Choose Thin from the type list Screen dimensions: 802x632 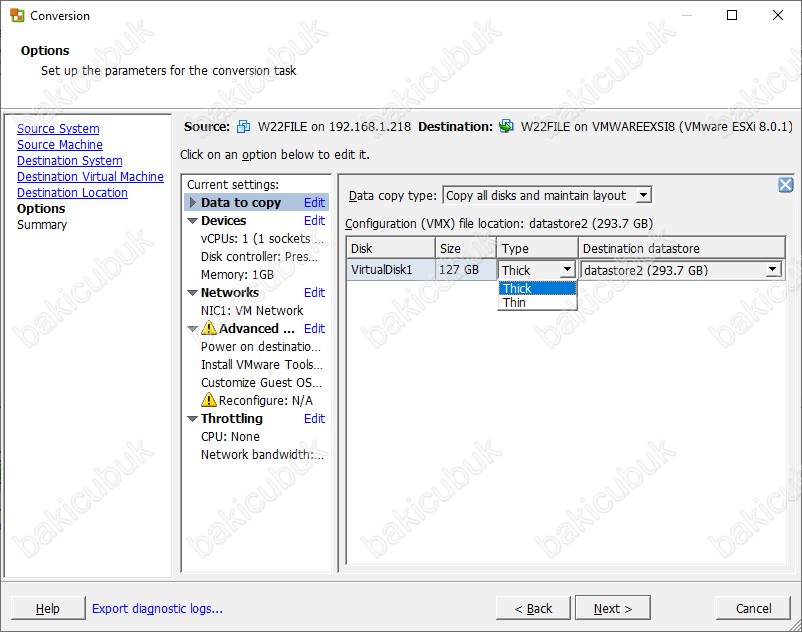pos(537,303)
